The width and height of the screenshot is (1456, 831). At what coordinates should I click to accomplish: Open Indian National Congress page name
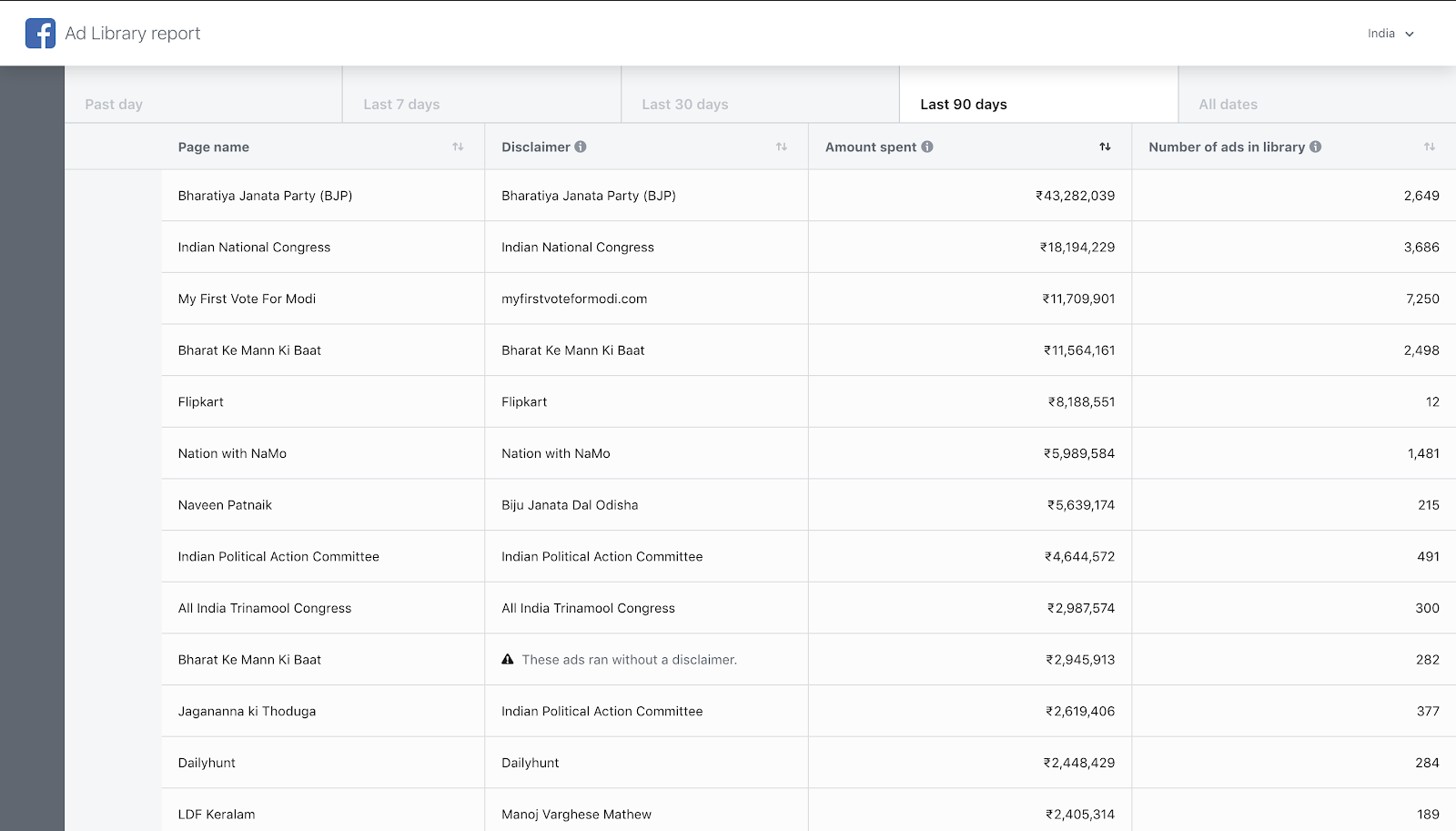click(x=255, y=248)
